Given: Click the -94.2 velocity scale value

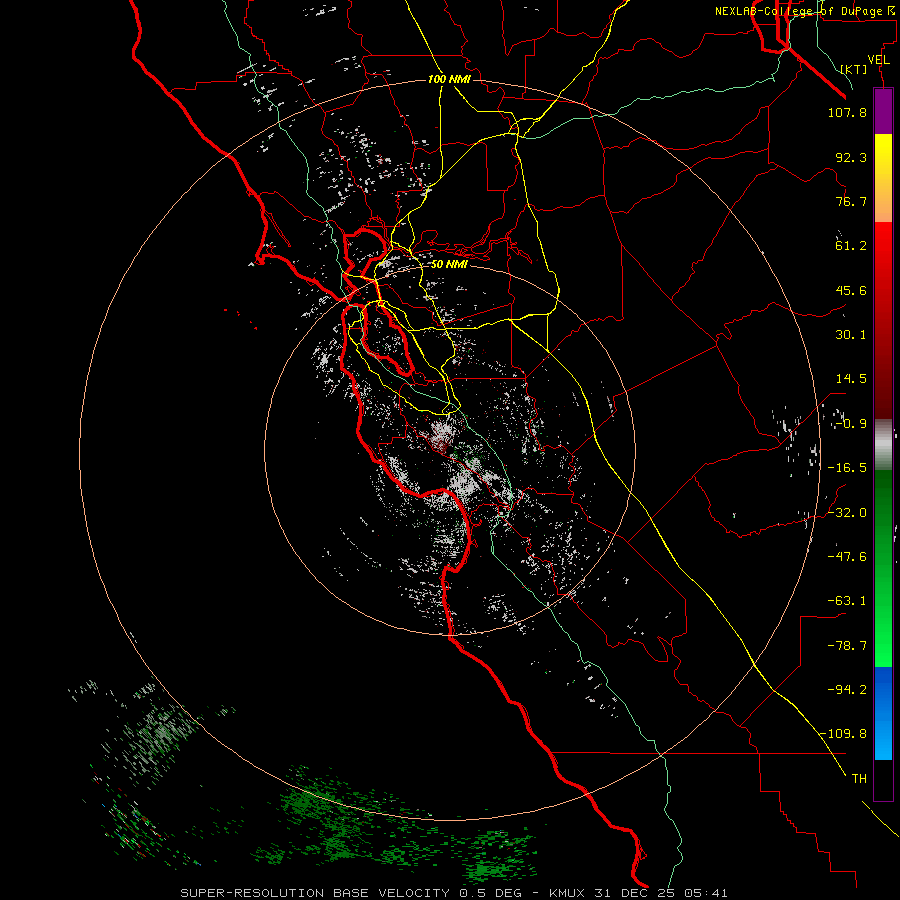Looking at the screenshot, I should (x=847, y=690).
